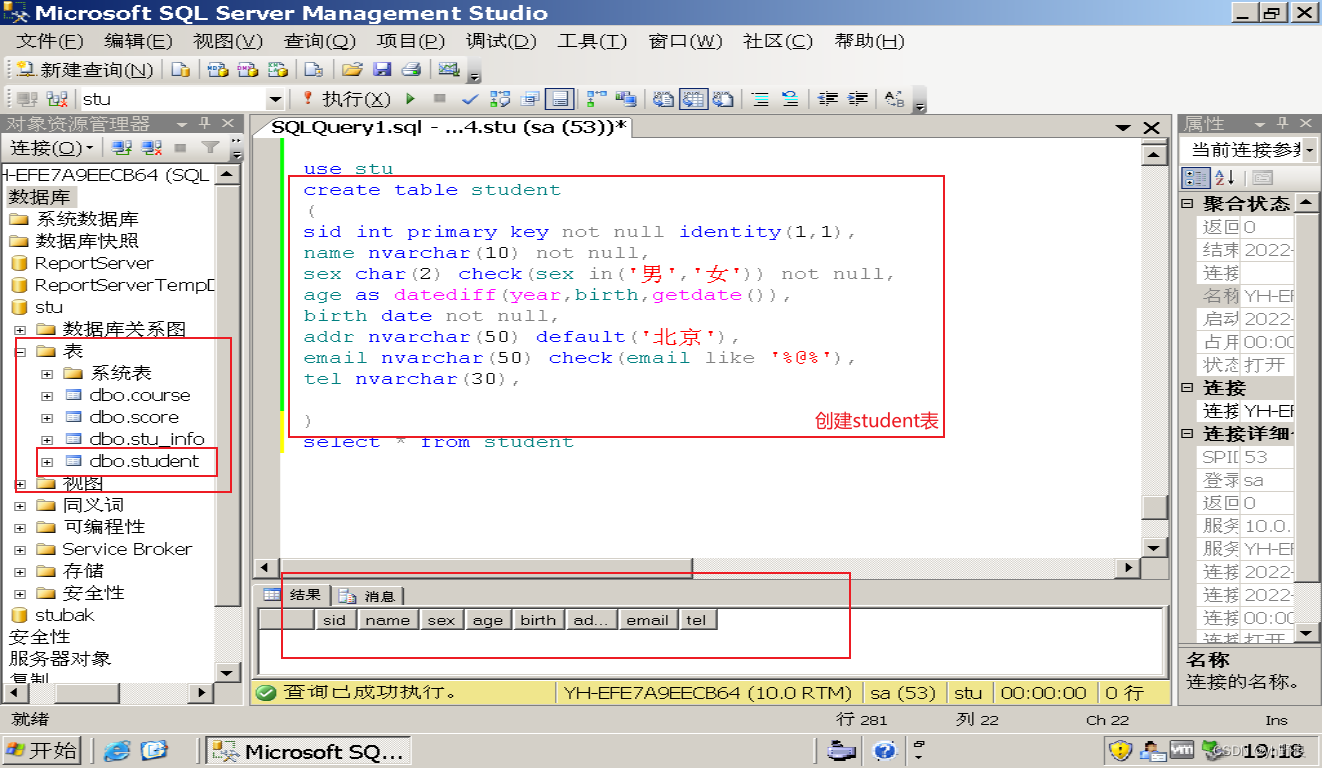Select the SQLQuery1.sql document tab
Screen dimensions: 1322x768
coord(449,127)
